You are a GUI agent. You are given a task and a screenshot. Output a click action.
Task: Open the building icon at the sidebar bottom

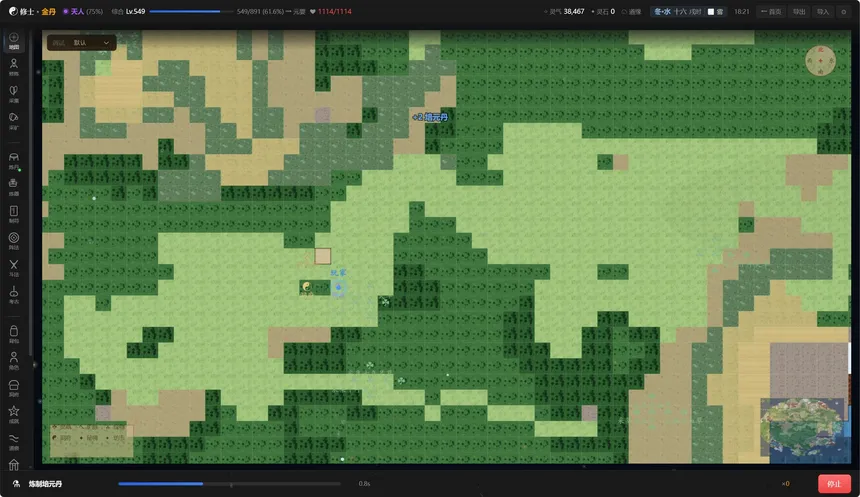(x=14, y=465)
